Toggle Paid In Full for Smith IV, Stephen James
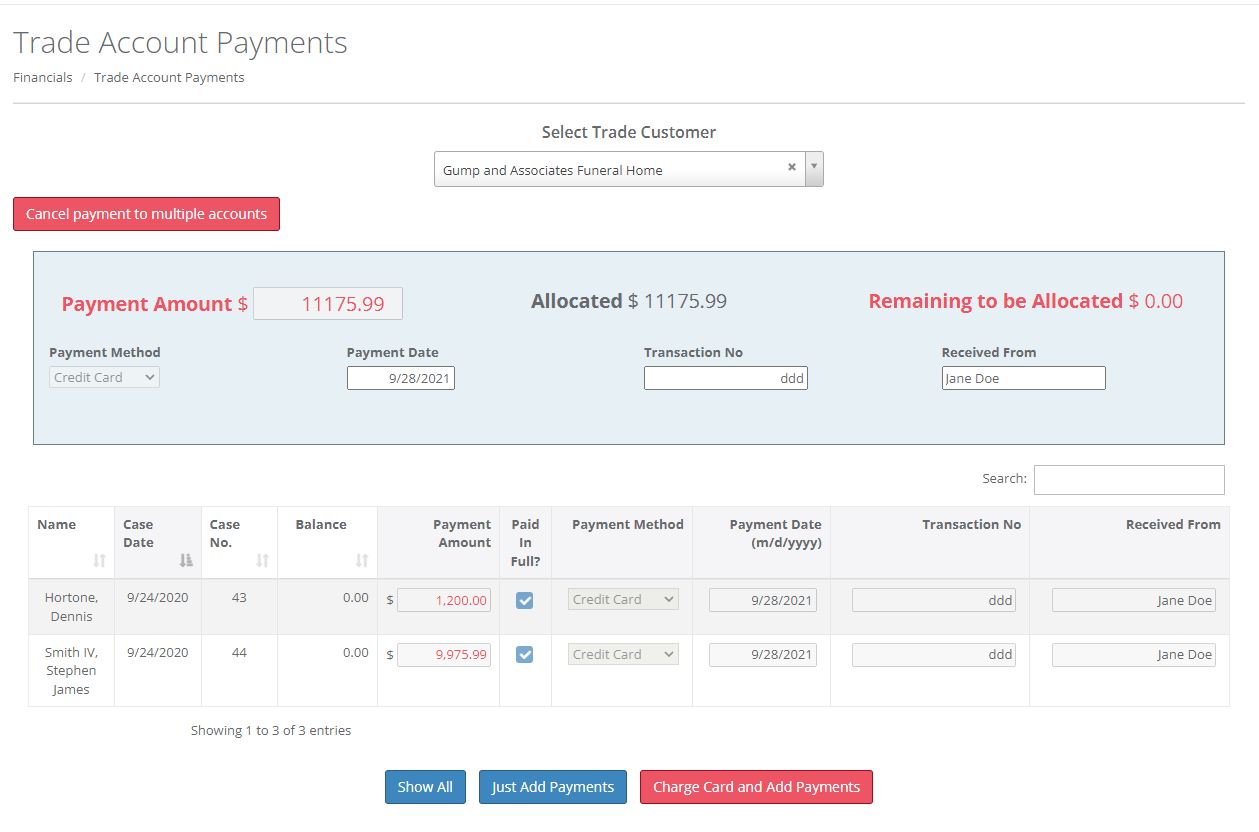The image size is (1259, 832). click(x=524, y=655)
